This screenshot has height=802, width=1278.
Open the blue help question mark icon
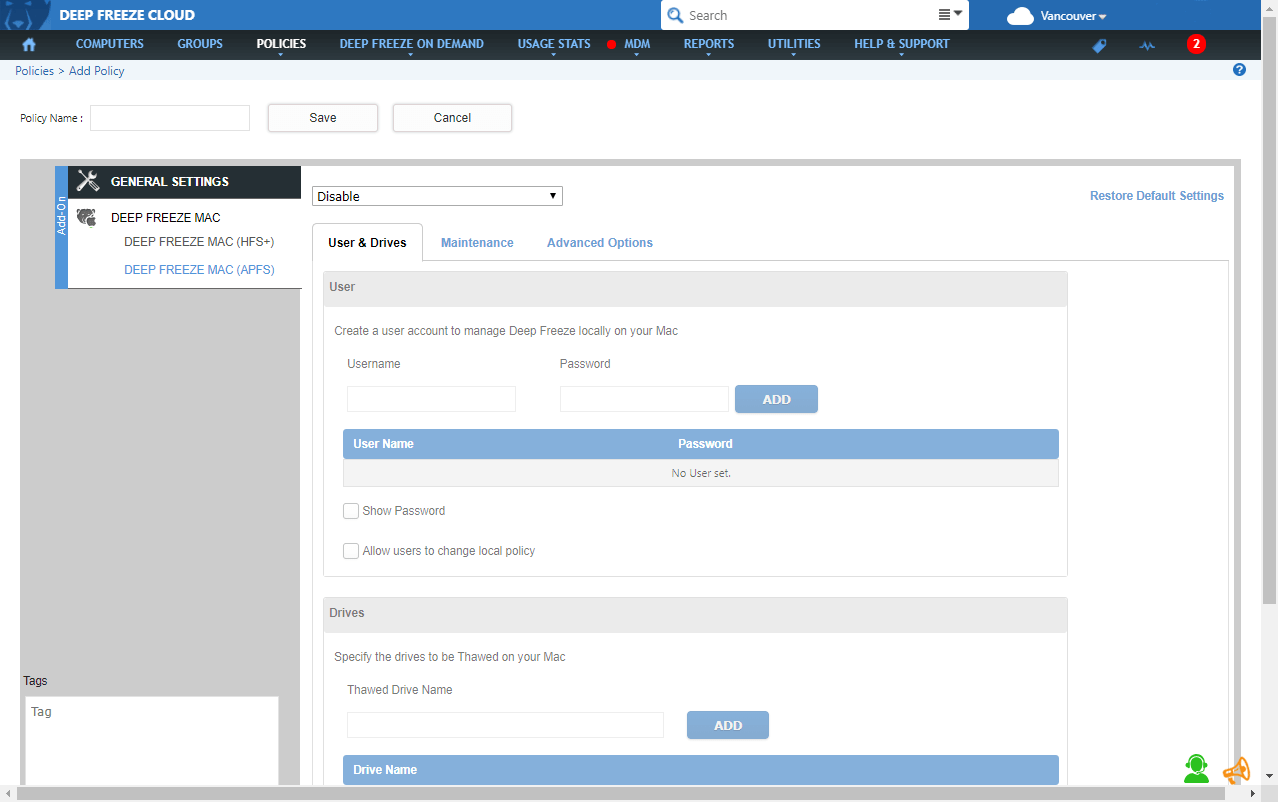click(x=1240, y=70)
